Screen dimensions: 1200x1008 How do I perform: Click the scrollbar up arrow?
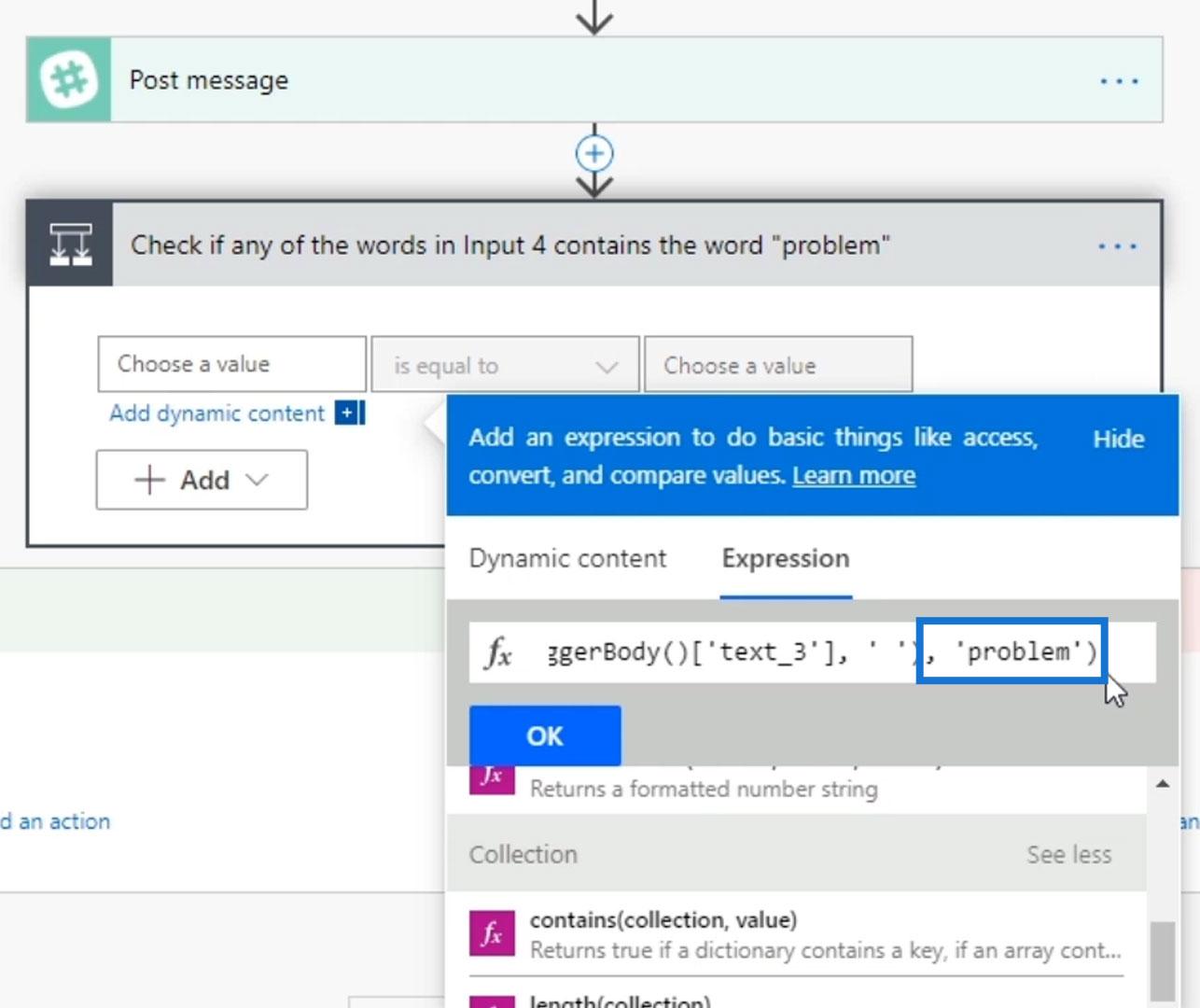point(1162,784)
